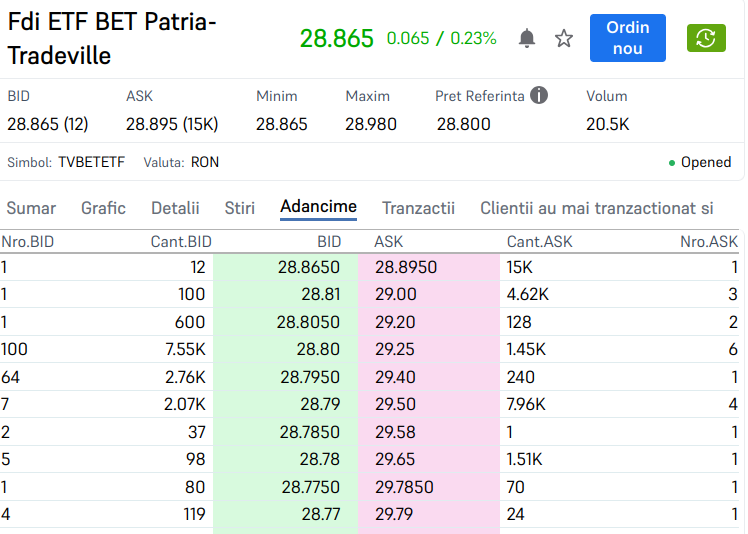748x534 pixels.
Task: Click the Volum value 20.5K
Action: coord(607,124)
